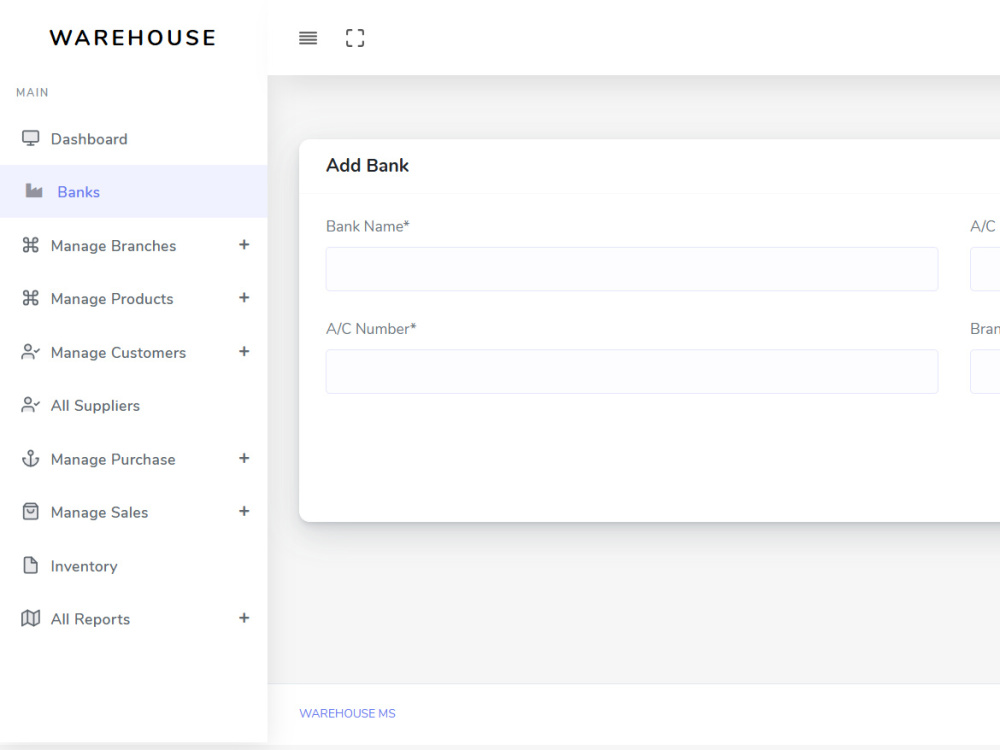Image resolution: width=1000 pixels, height=750 pixels.
Task: Focus the A/C Number input field
Action: [632, 371]
